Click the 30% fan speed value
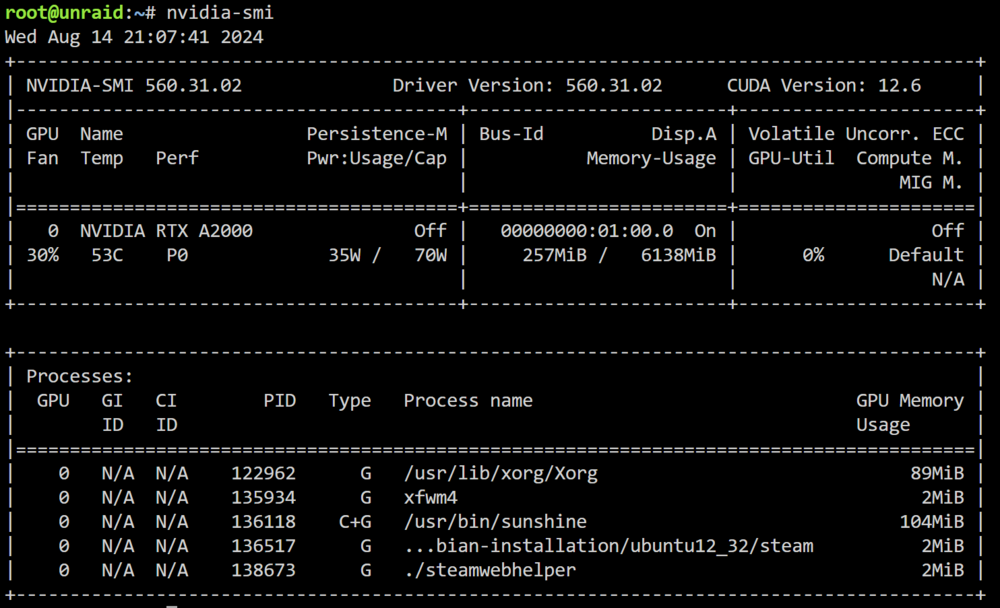Screen dimensions: 1000x608 click(43, 255)
